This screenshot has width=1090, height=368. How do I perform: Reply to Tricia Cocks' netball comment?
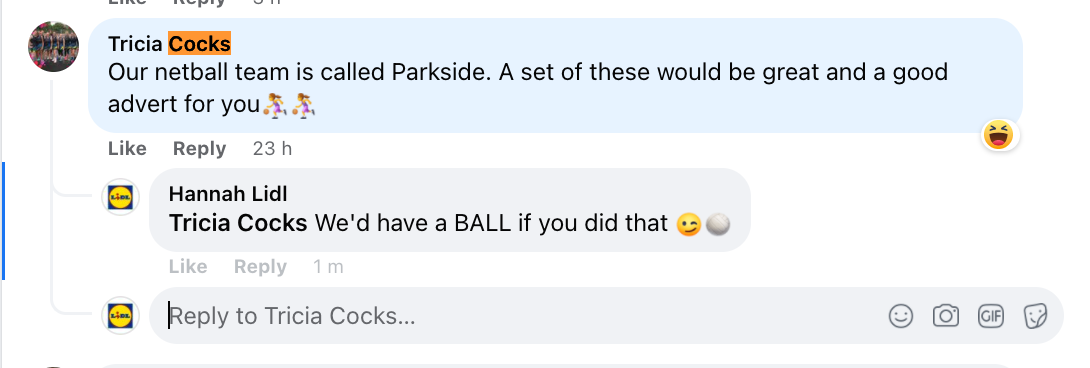click(200, 149)
